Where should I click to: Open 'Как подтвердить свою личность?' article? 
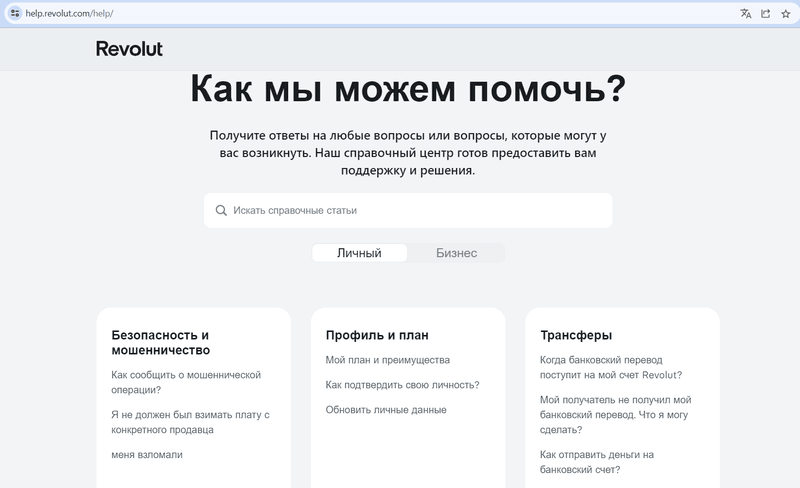[x=403, y=385]
